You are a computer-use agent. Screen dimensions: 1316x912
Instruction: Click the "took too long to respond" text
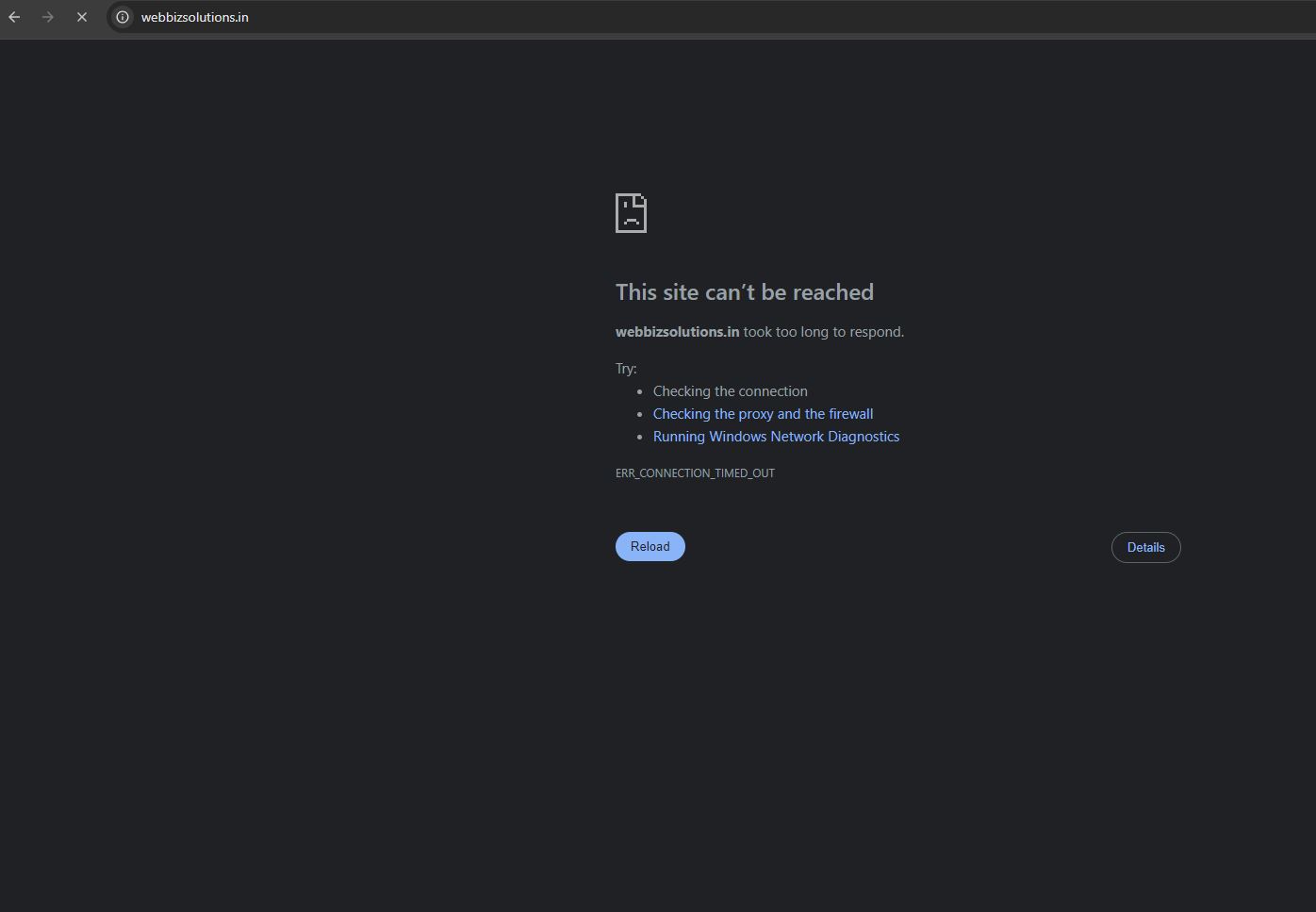coord(823,332)
